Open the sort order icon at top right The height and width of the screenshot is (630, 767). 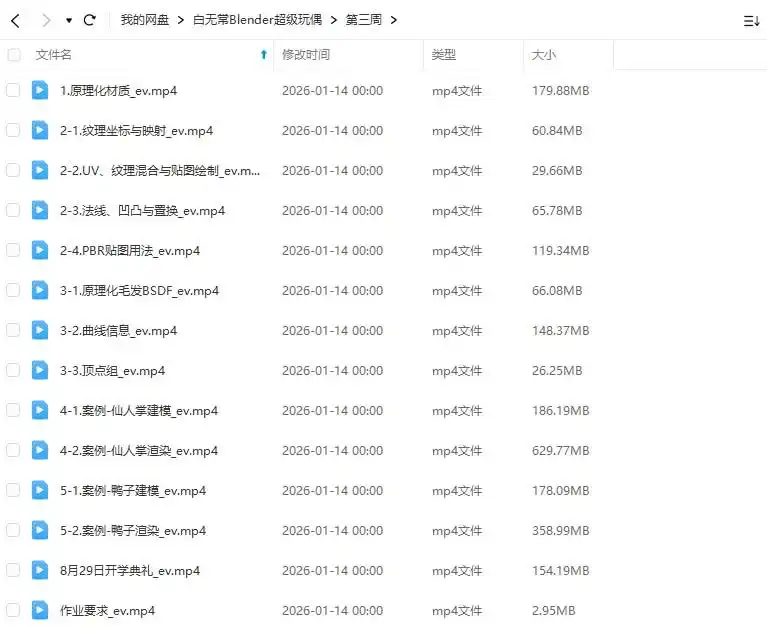click(x=751, y=21)
